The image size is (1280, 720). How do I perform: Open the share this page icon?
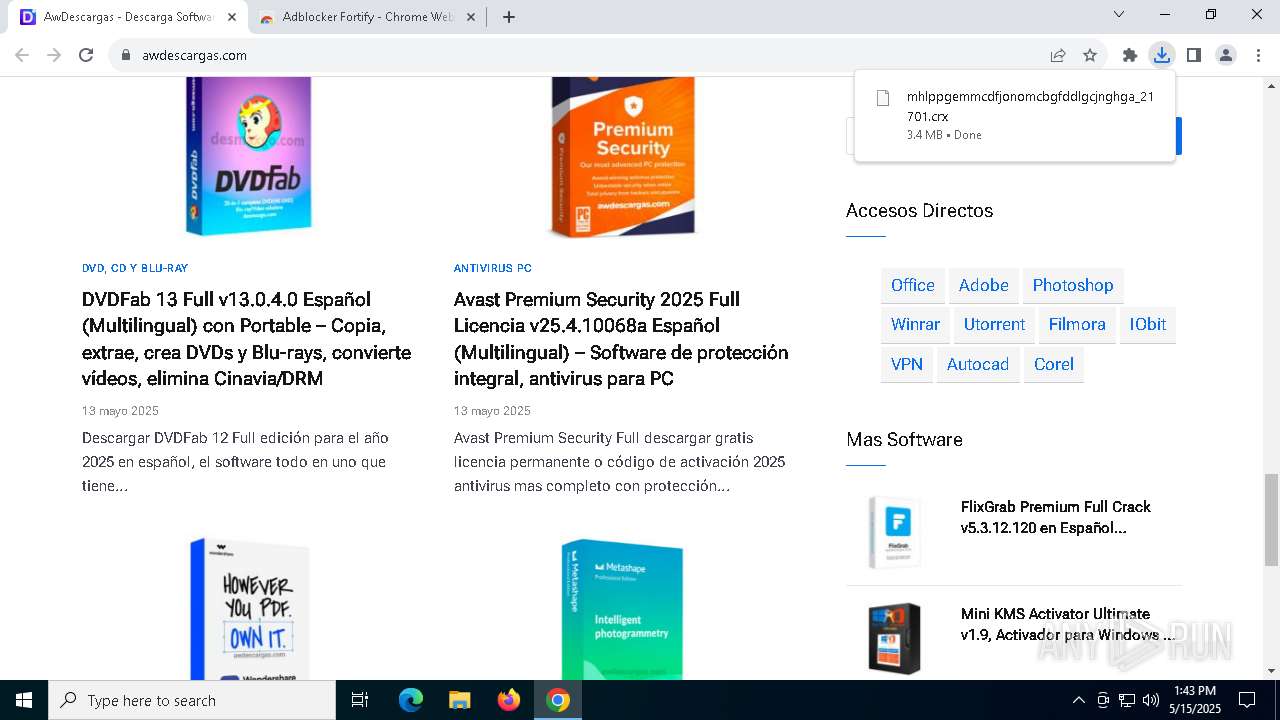[1058, 55]
